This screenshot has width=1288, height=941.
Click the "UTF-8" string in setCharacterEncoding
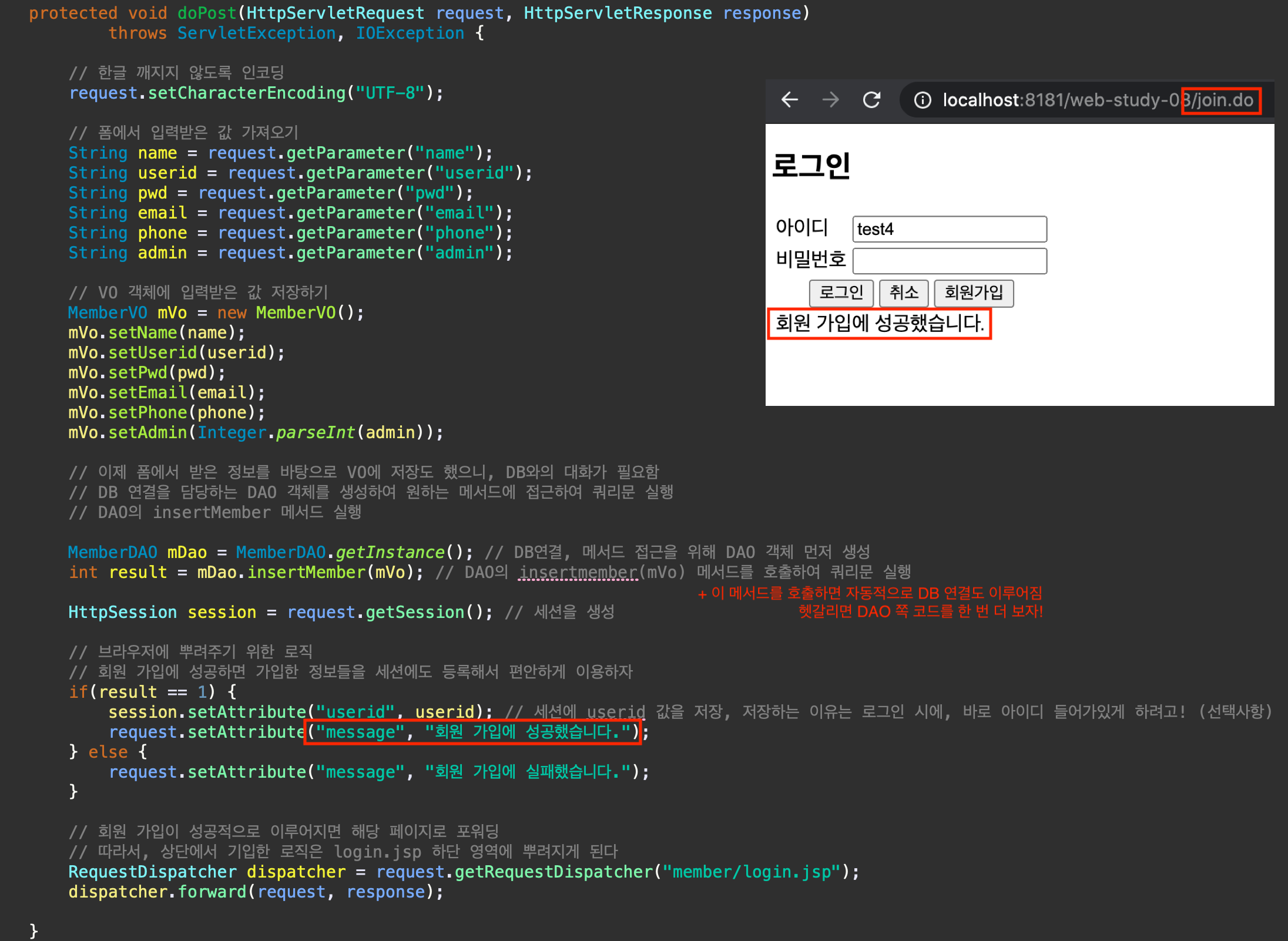[390, 93]
